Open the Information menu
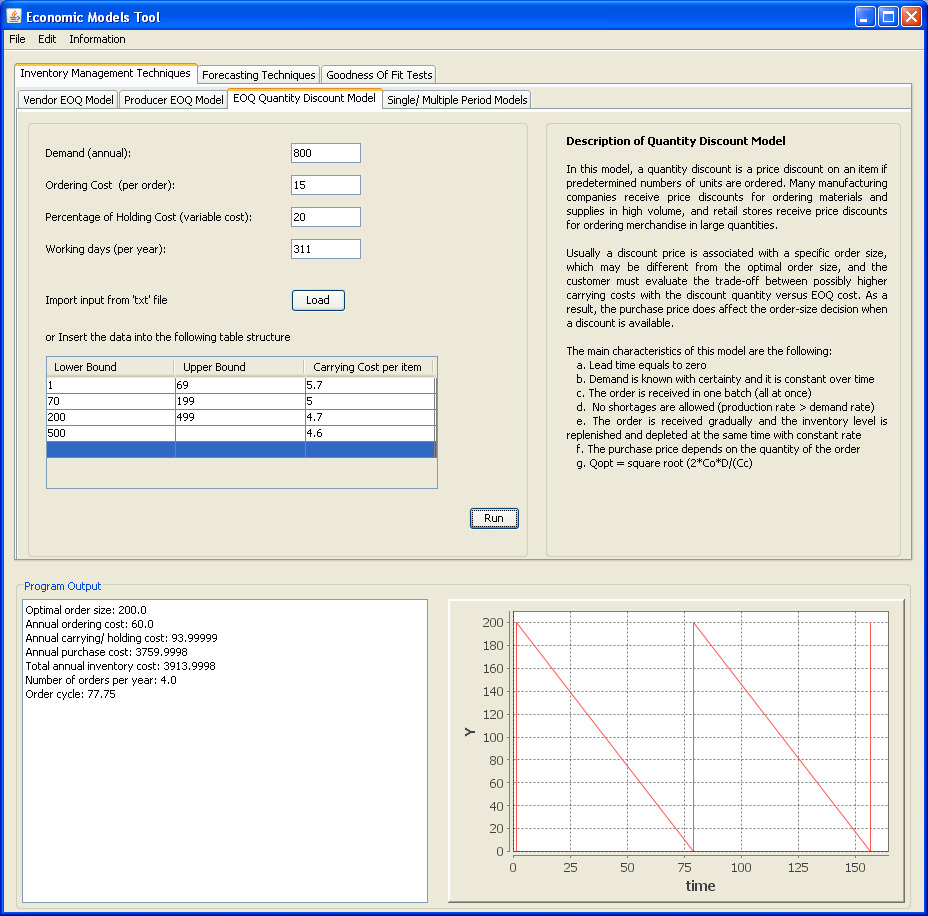 coord(97,39)
